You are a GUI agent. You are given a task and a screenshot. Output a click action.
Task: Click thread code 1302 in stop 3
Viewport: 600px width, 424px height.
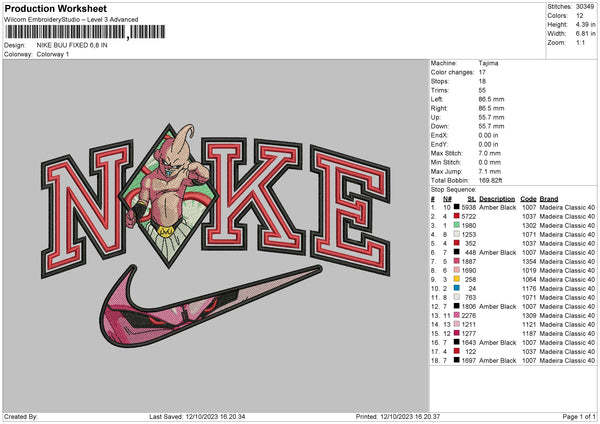click(x=529, y=225)
